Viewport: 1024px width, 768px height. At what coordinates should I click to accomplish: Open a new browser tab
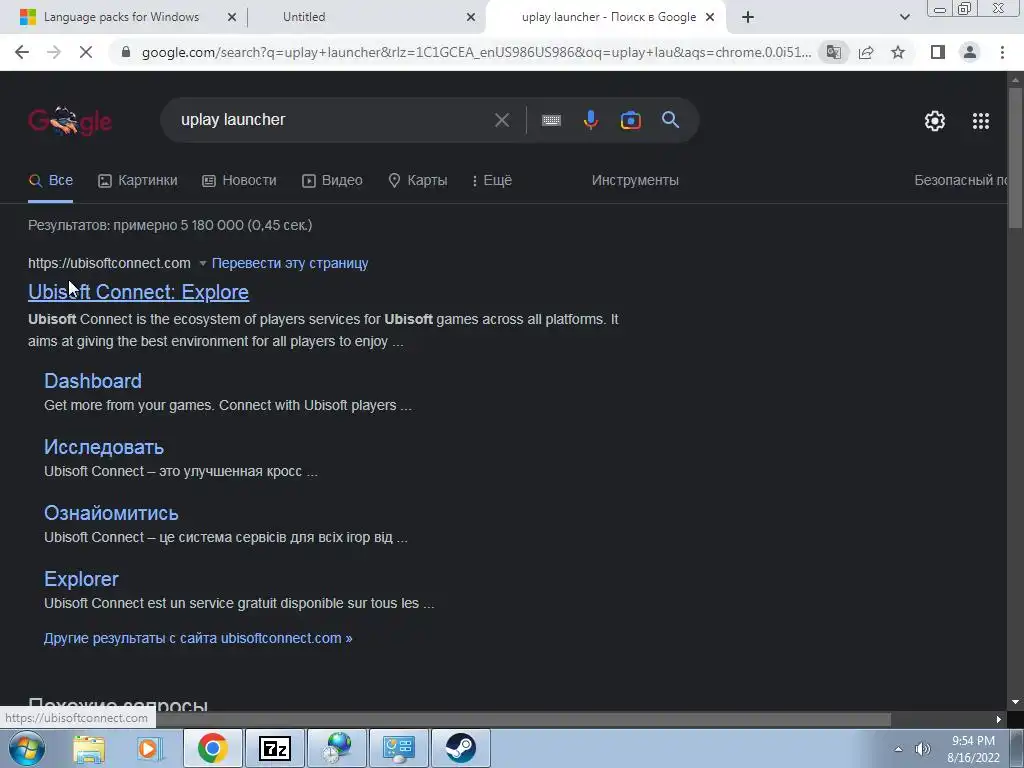(x=748, y=17)
